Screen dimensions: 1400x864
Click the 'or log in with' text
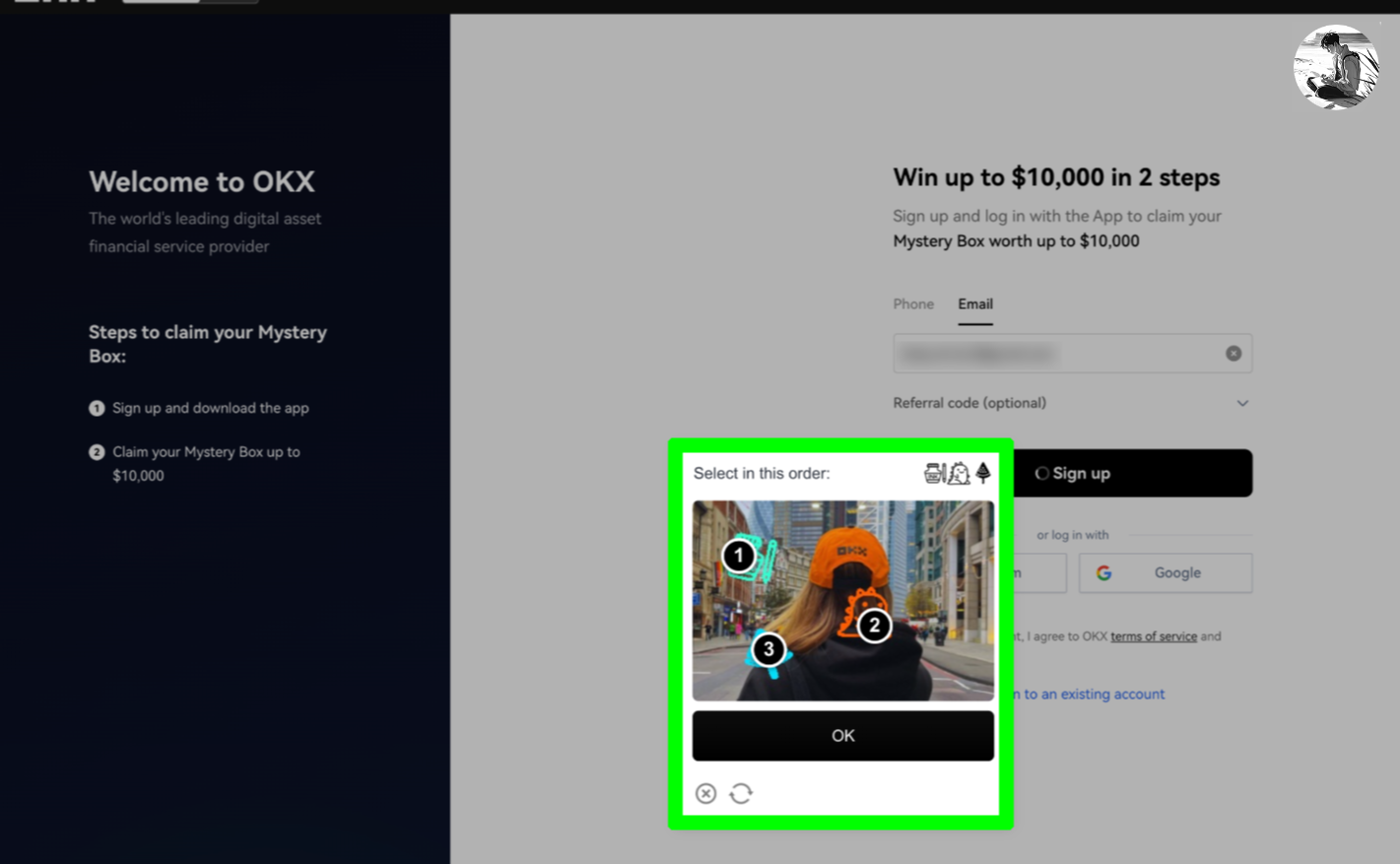(1072, 535)
